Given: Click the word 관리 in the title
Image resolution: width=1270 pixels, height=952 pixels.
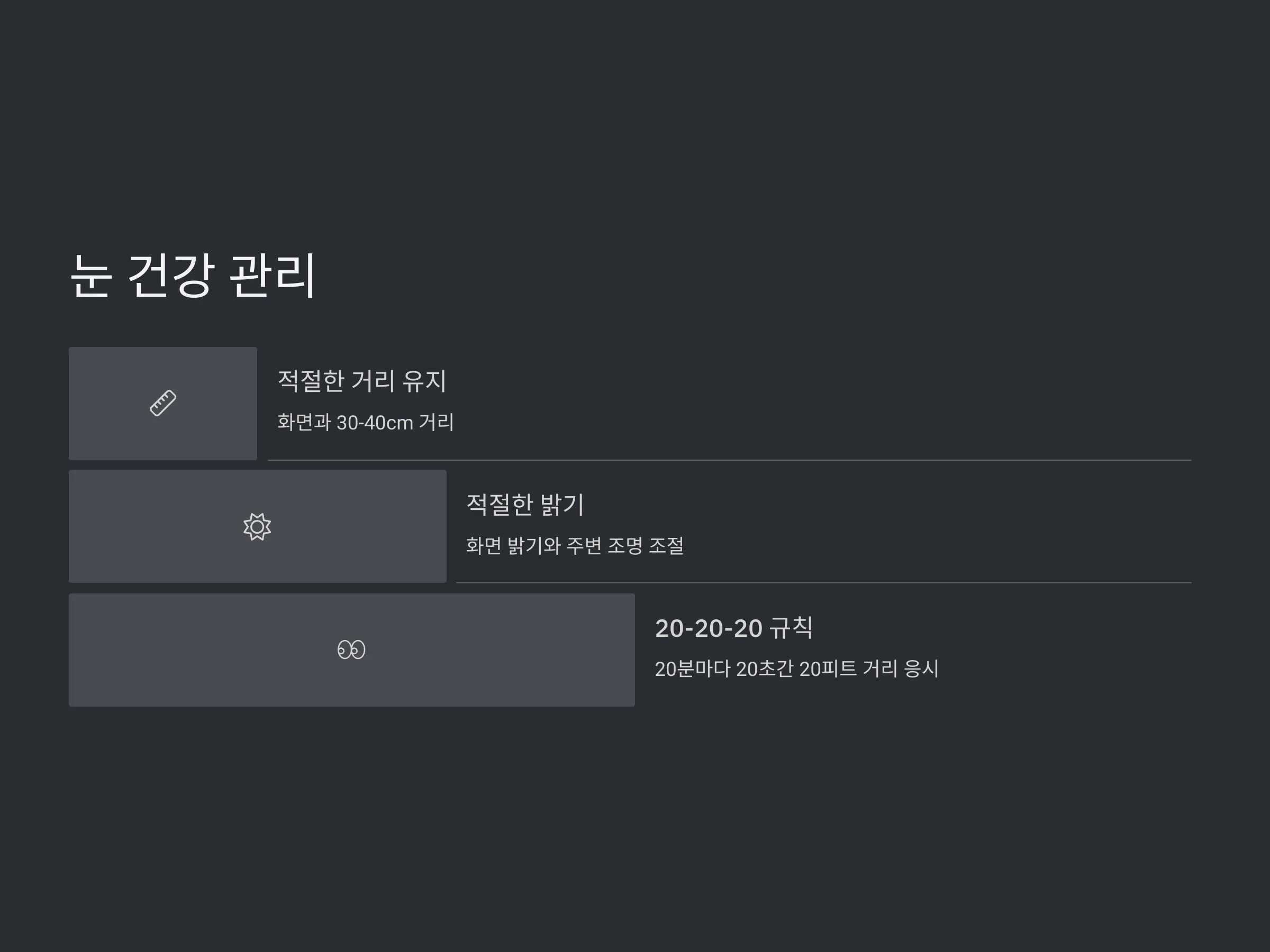Looking at the screenshot, I should click(x=273, y=276).
